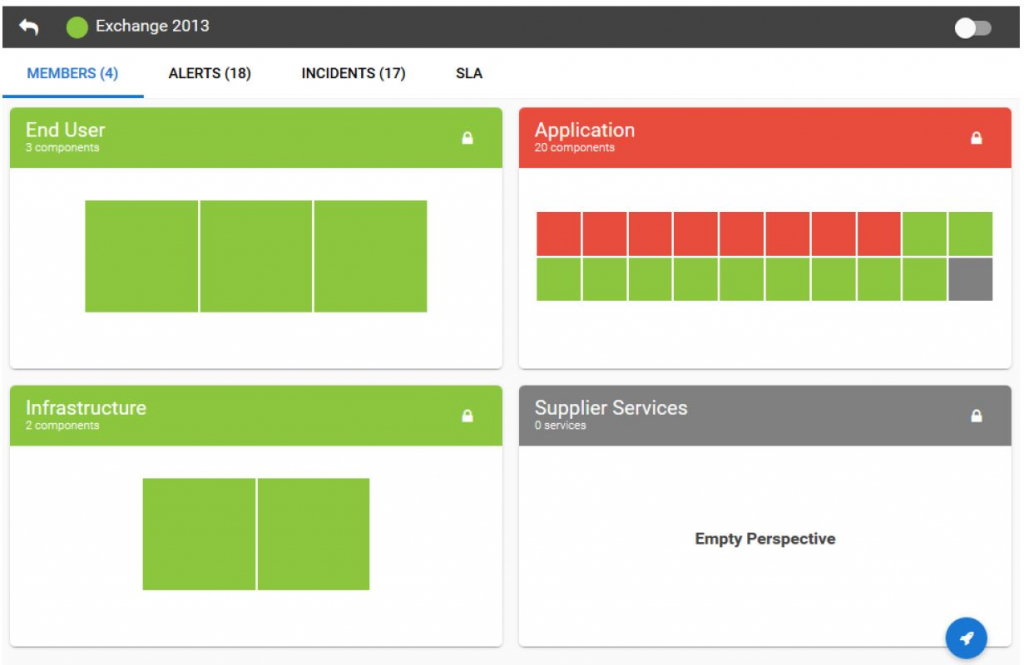Click the '0 services' label
Image resolution: width=1024 pixels, height=665 pixels.
(x=560, y=425)
